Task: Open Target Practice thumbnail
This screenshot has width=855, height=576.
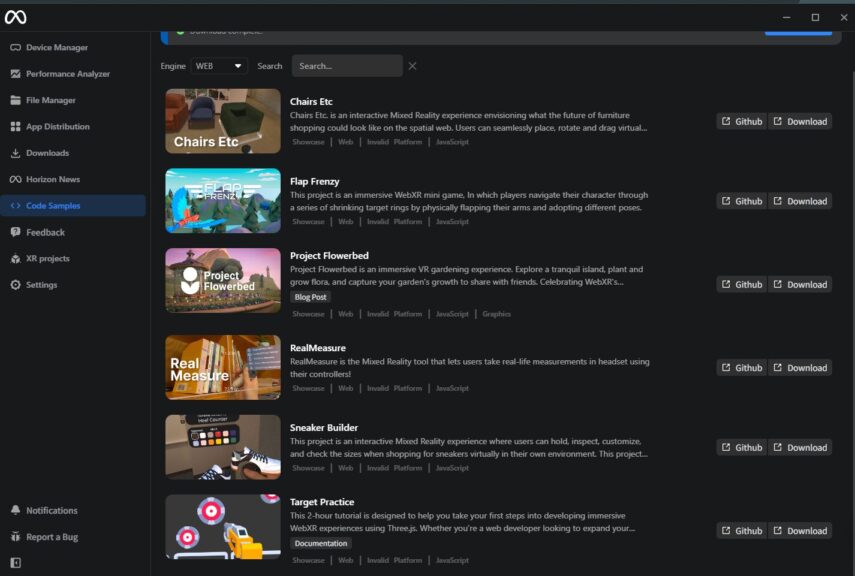Action: [223, 526]
